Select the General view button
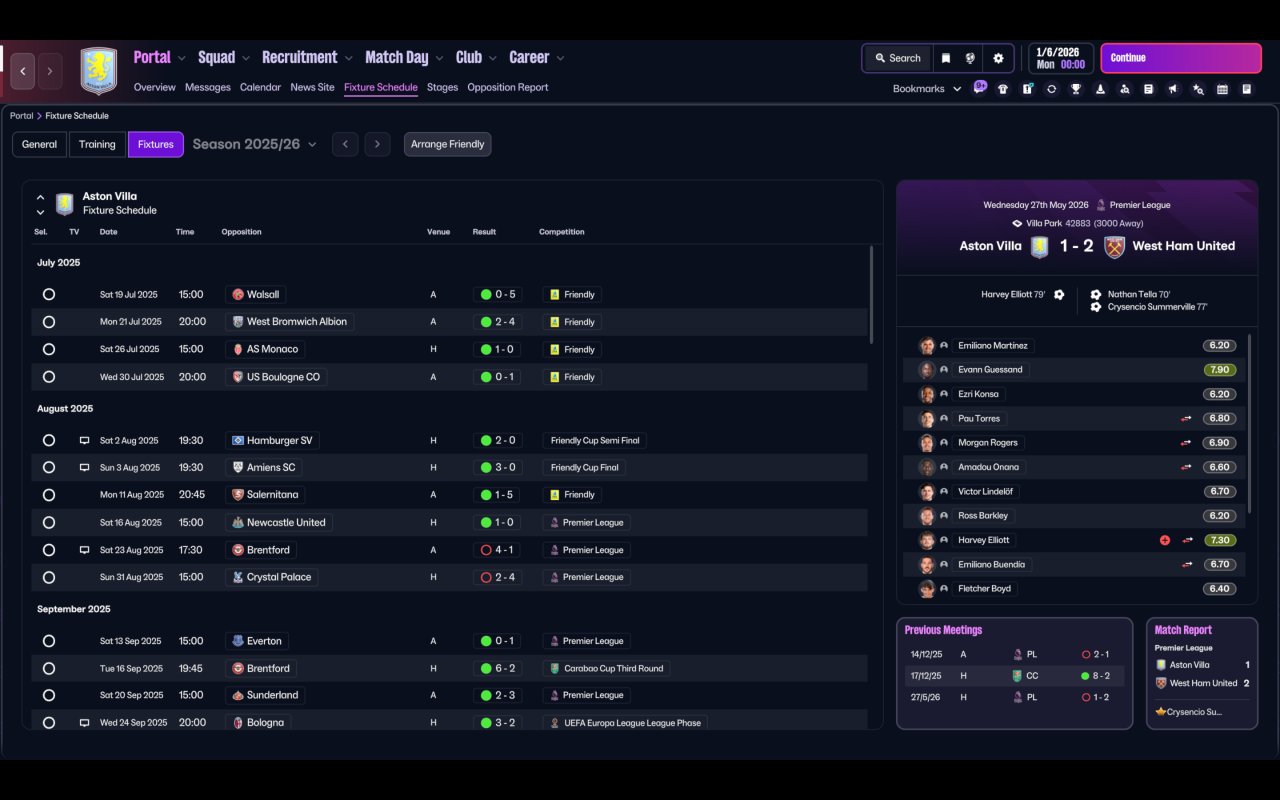 tap(40, 144)
